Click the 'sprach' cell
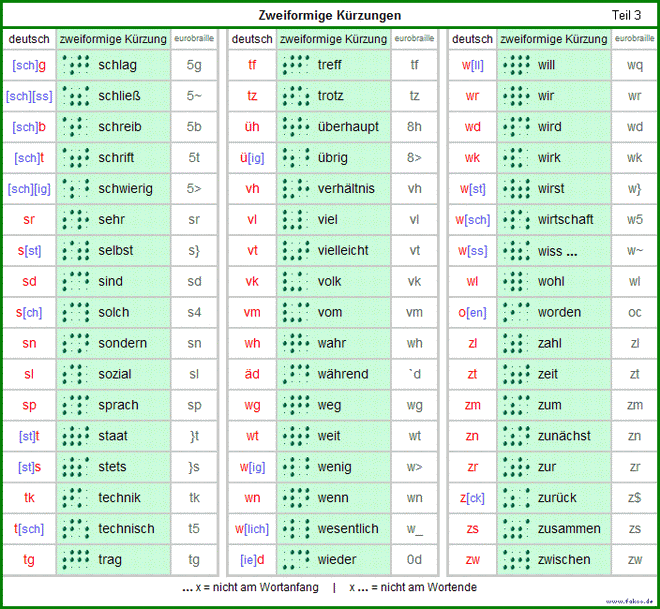The width and height of the screenshot is (660, 609). click(118, 405)
